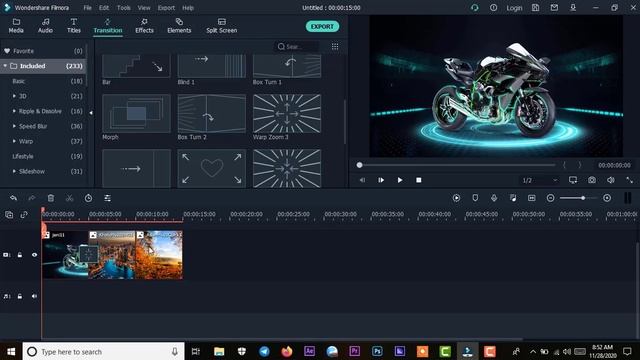This screenshot has height=360, width=640.
Task: Open Photoshop from the taskbar
Action: click(x=377, y=351)
